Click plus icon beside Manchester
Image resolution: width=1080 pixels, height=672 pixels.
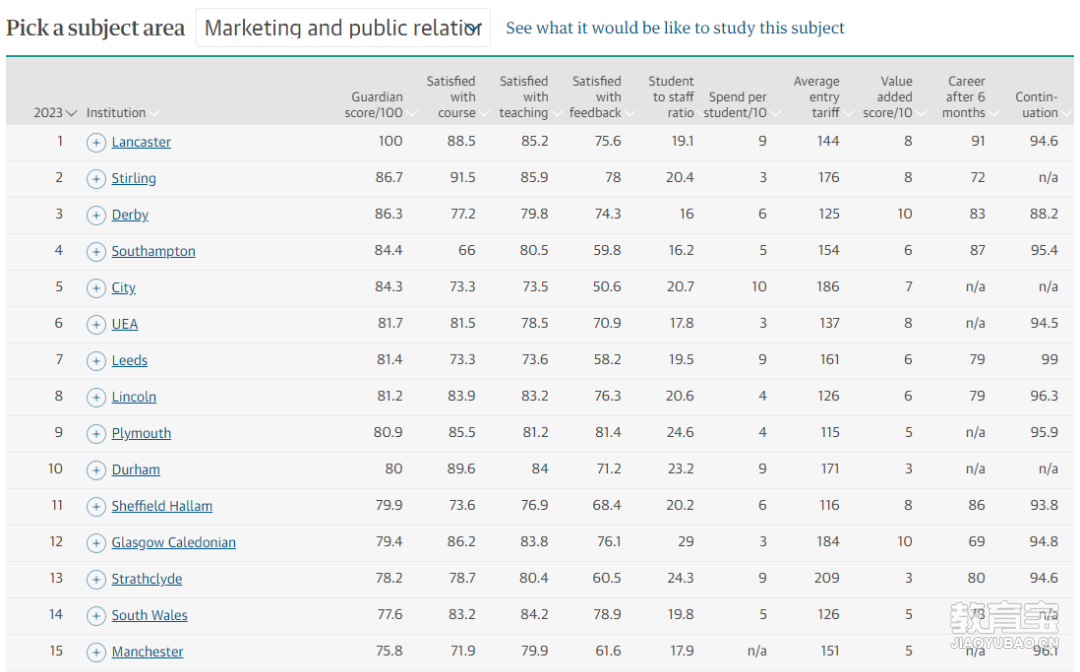coord(96,652)
